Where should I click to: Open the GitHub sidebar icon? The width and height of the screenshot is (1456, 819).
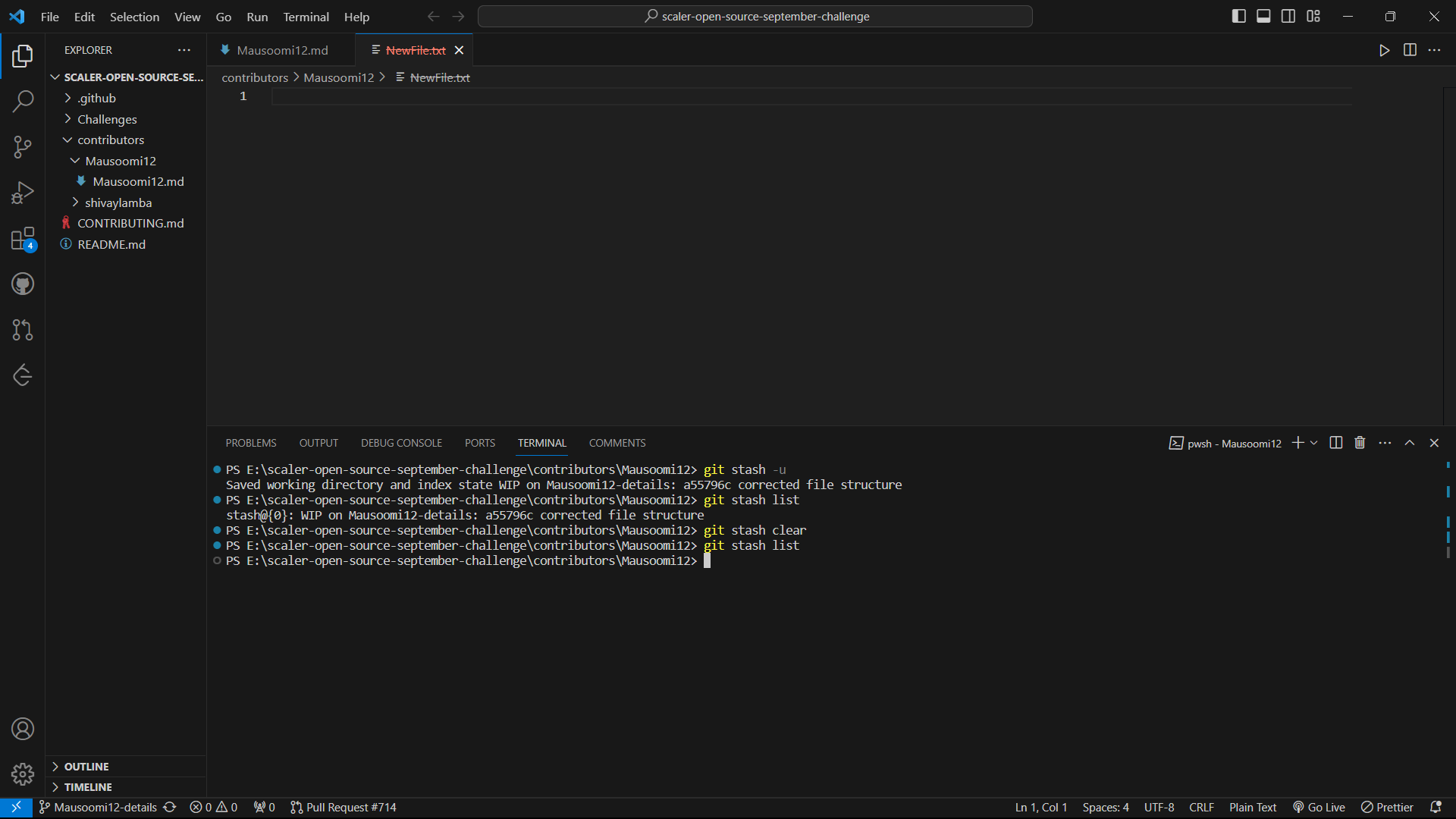(23, 284)
